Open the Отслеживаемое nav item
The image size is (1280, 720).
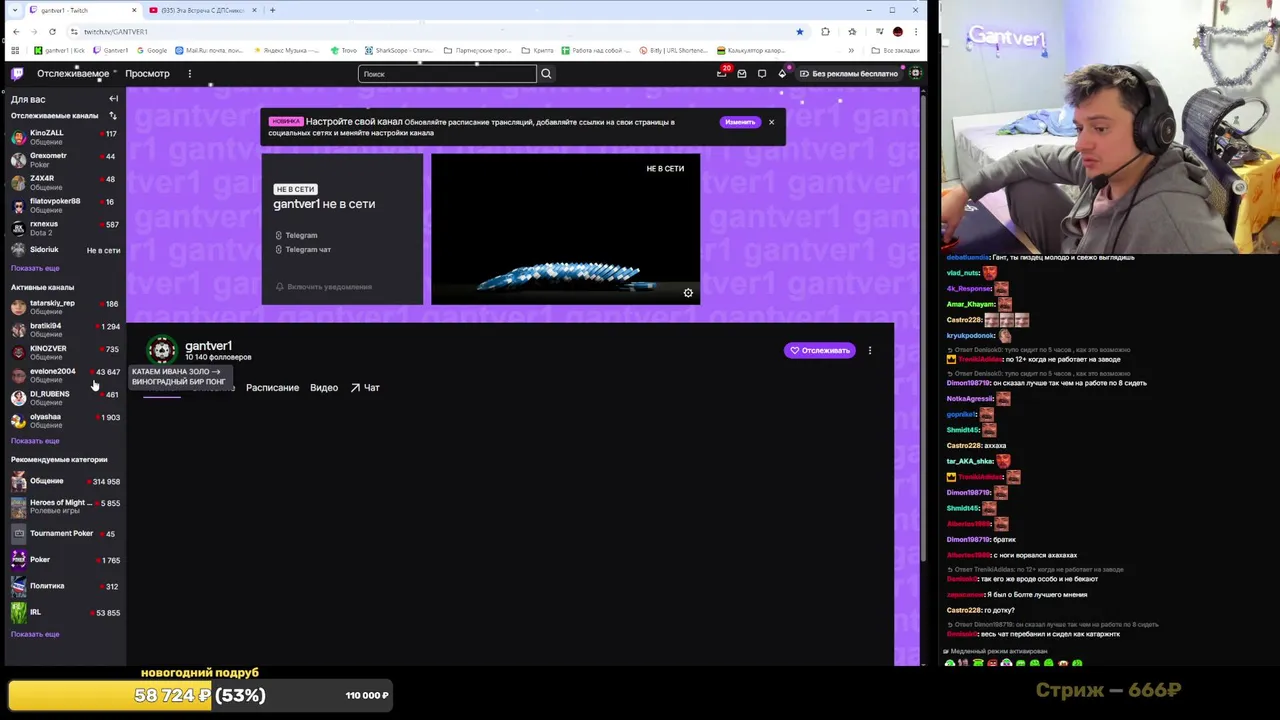click(x=73, y=73)
